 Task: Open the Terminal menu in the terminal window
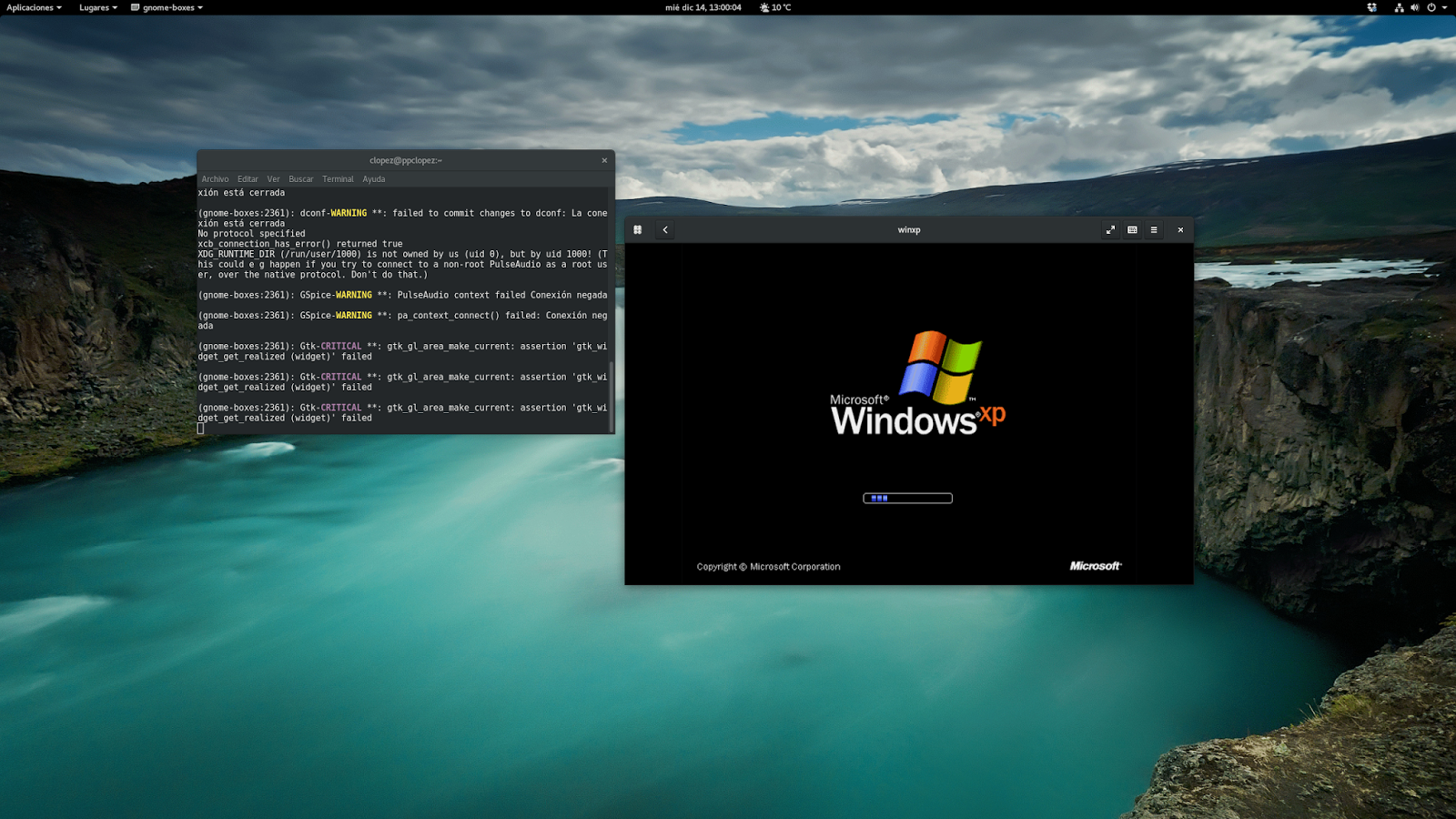point(338,179)
